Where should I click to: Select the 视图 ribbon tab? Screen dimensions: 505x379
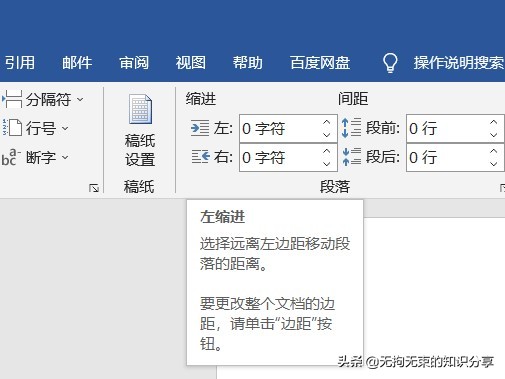(x=191, y=63)
